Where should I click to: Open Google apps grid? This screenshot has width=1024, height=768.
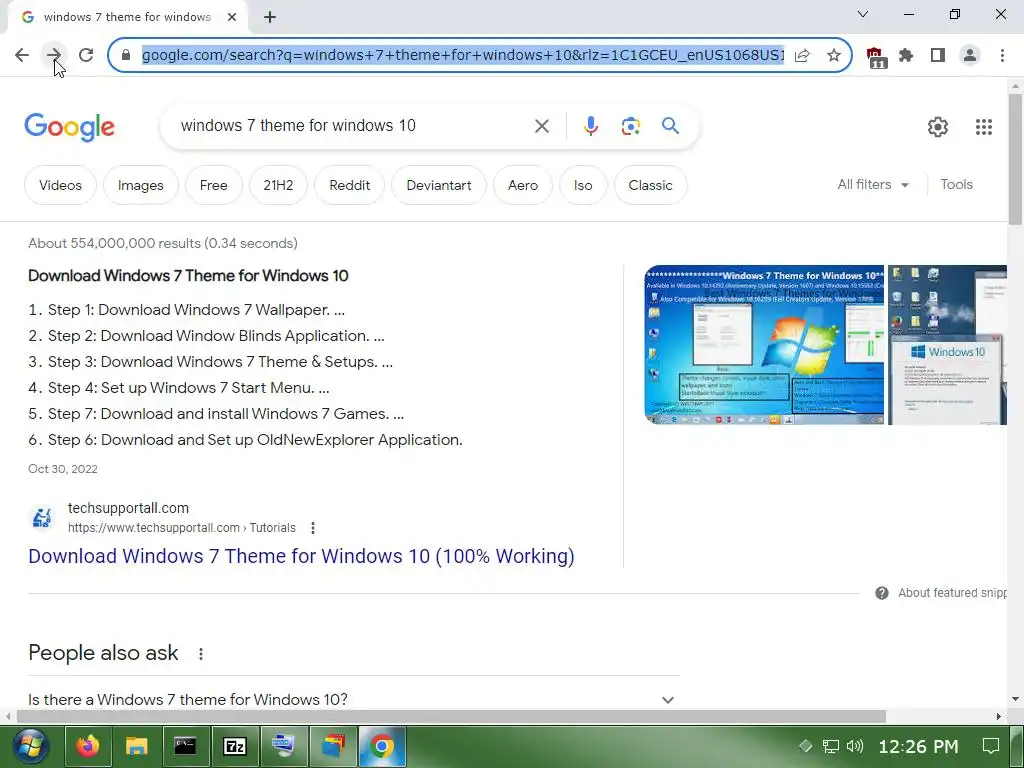984,127
